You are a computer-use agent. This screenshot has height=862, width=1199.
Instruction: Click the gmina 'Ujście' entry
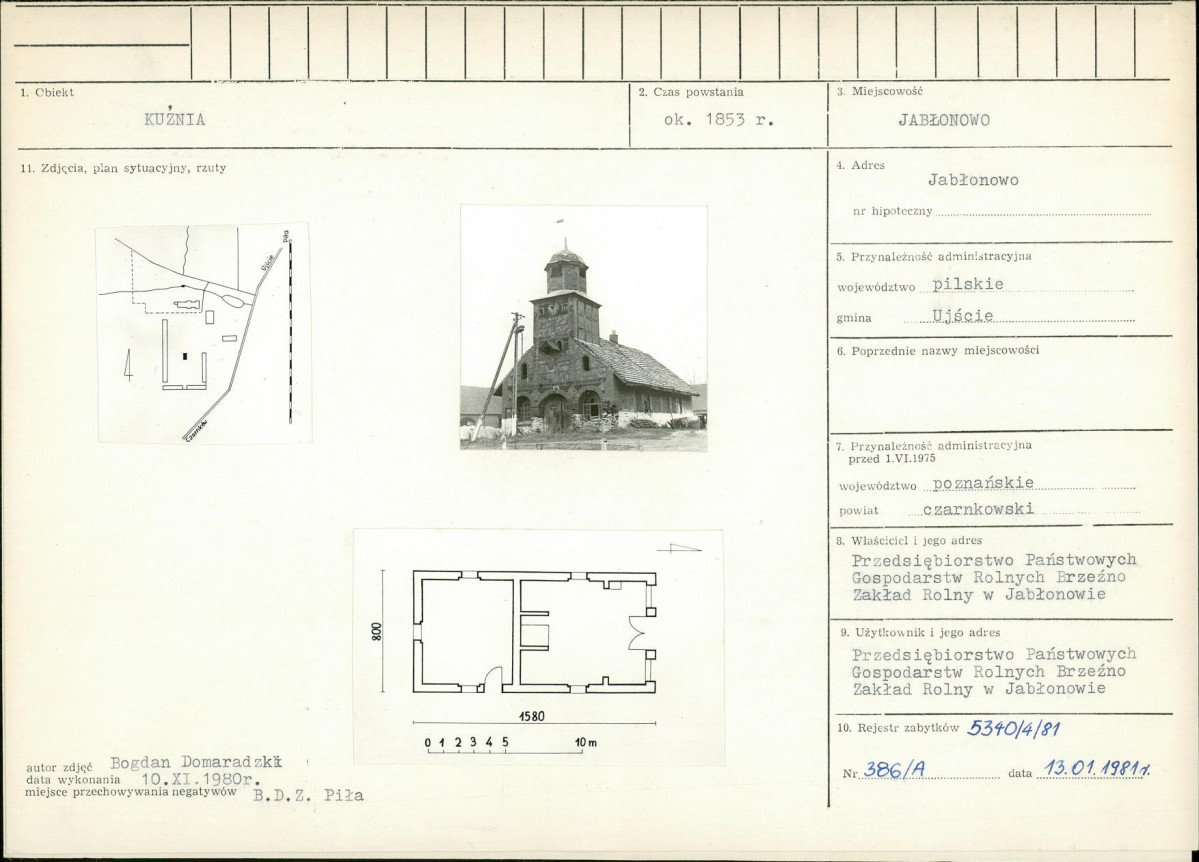pos(963,315)
